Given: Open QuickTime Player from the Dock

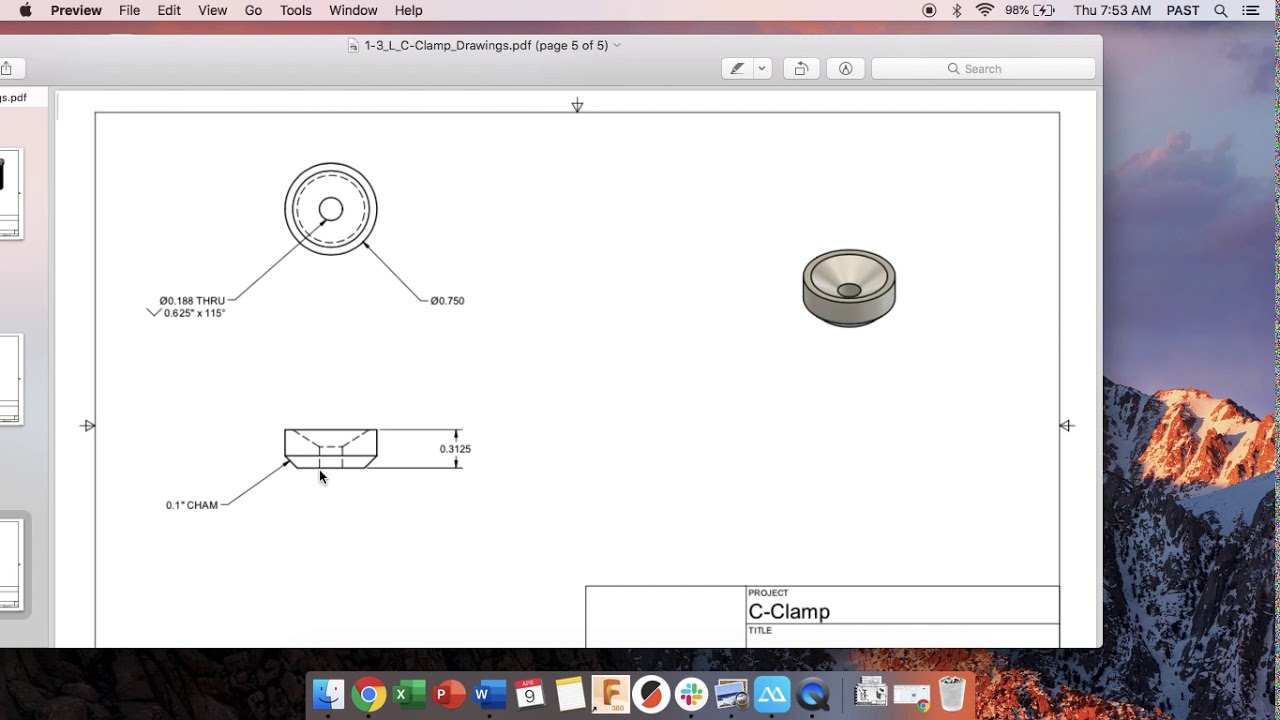Looking at the screenshot, I should pyautogui.click(x=813, y=694).
